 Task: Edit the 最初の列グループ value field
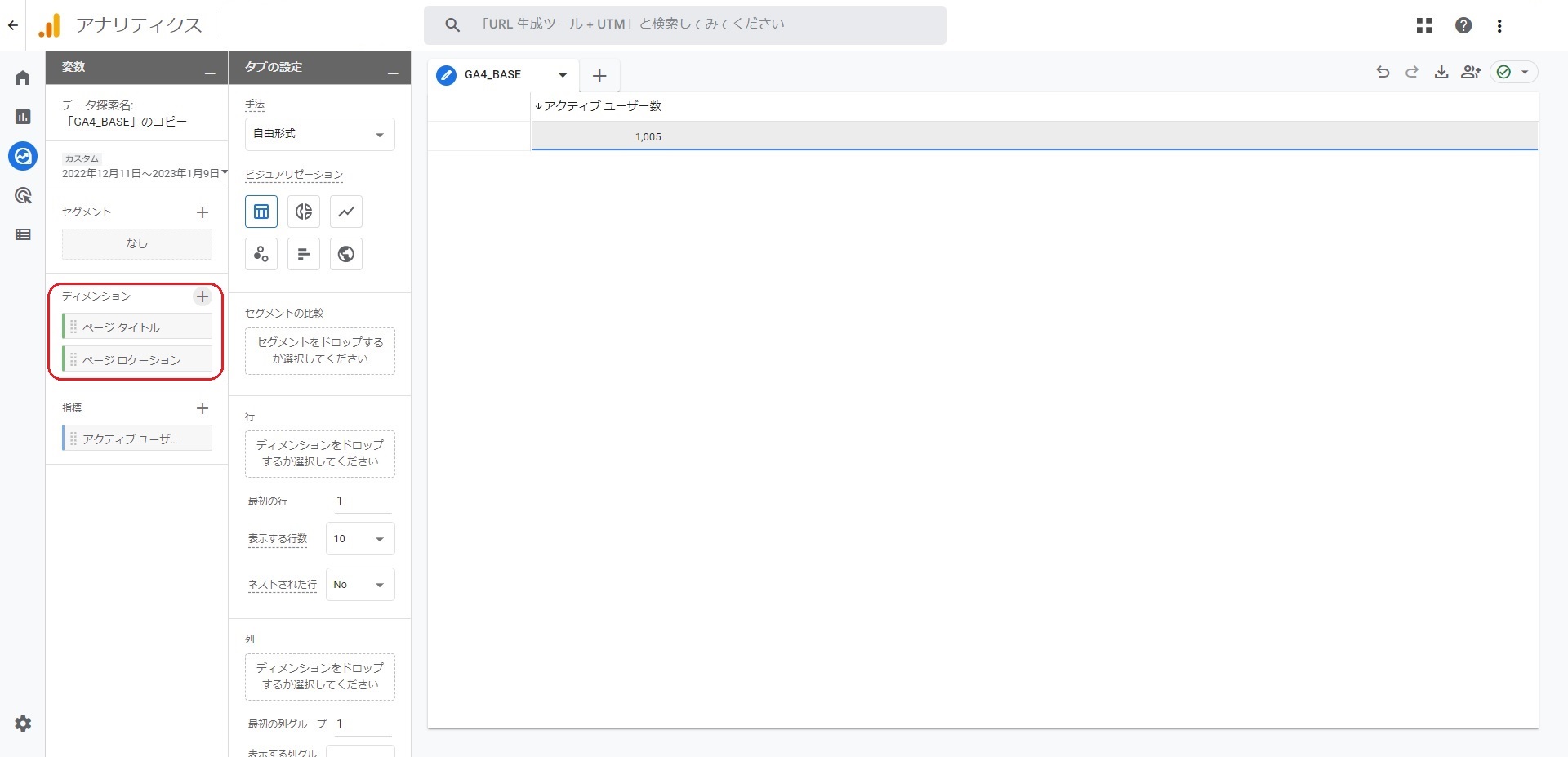362,724
